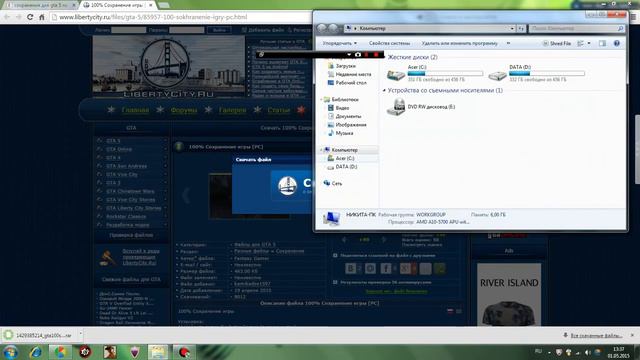Open the Windows Start menu
Image resolution: width=640 pixels, height=360 pixels.
(x=10, y=352)
